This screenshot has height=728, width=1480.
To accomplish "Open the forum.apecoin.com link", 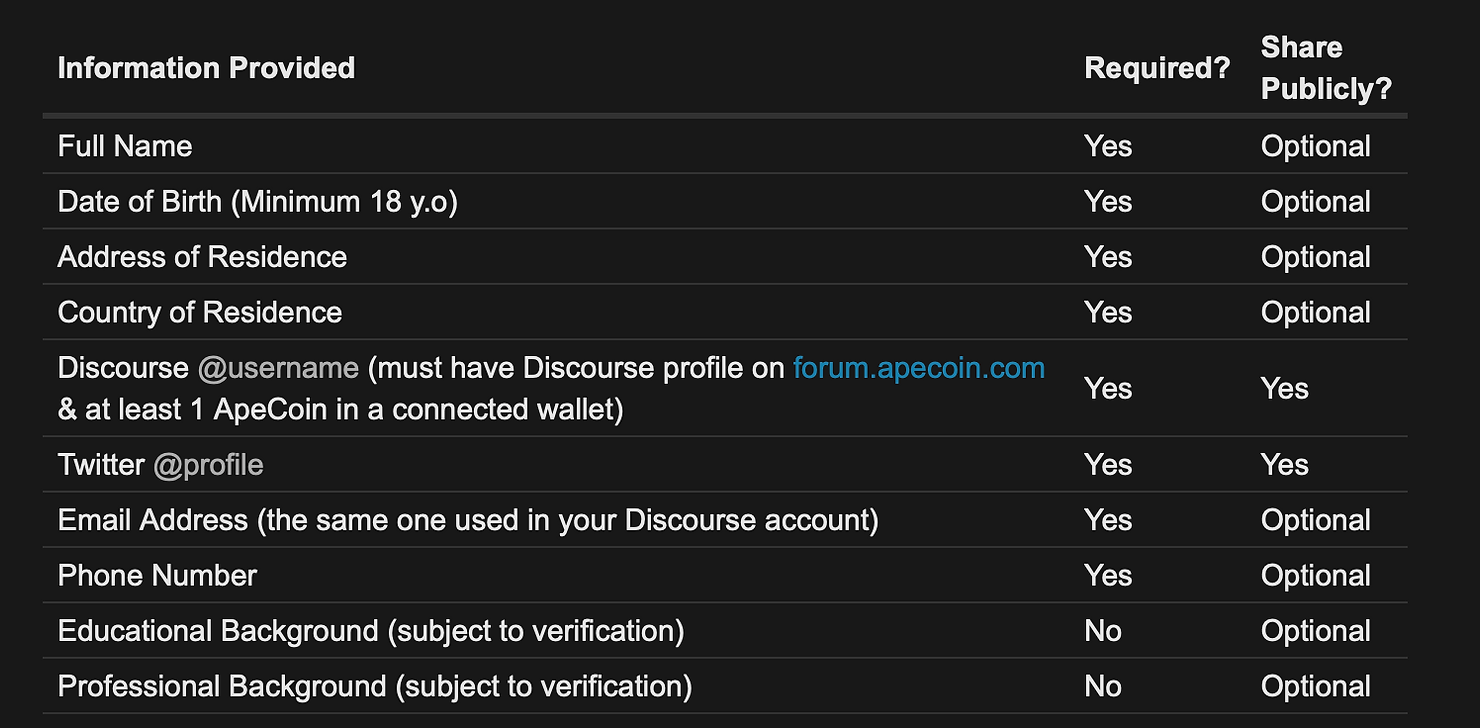I will coord(918,368).
